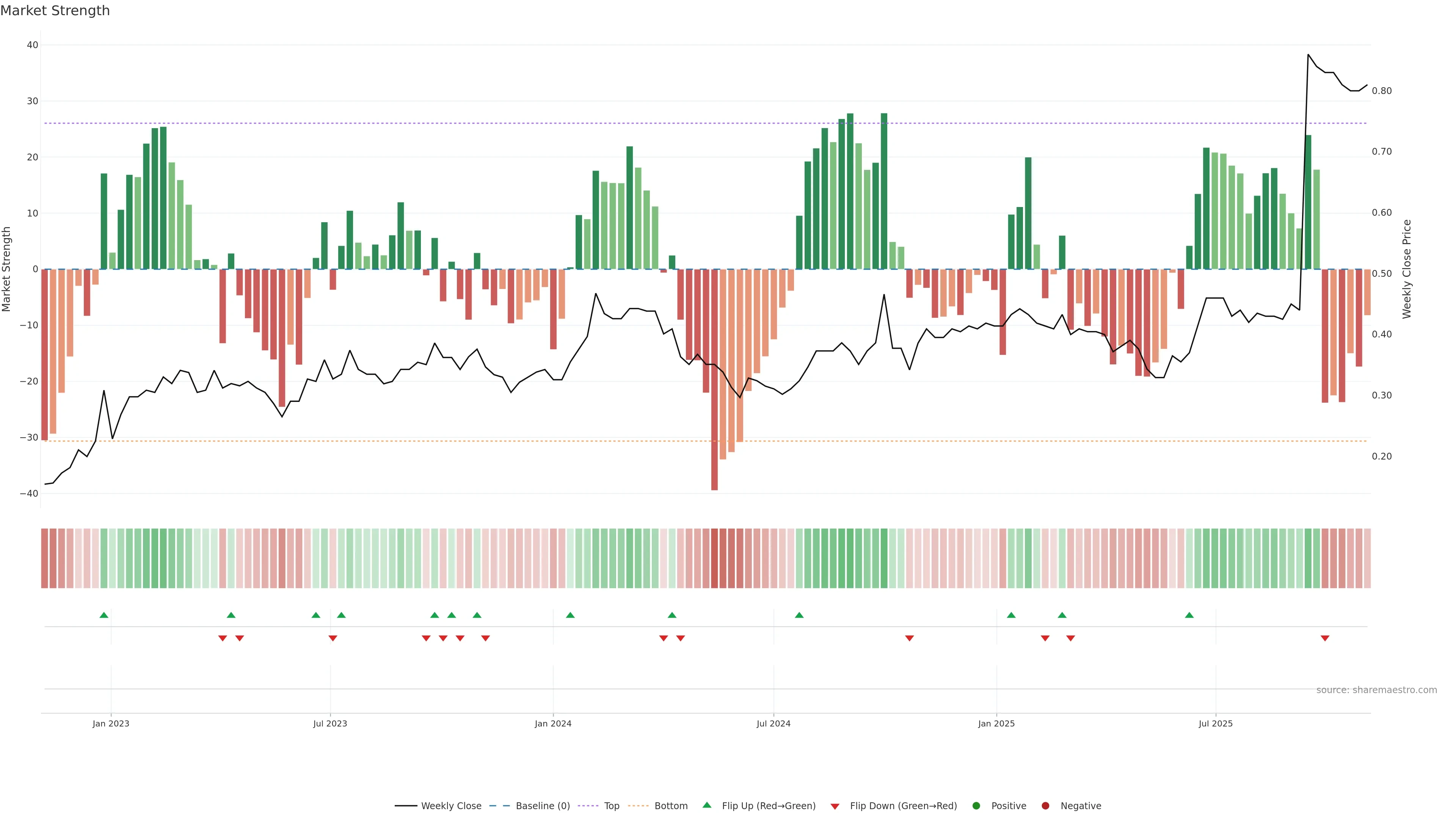Click first green flip-up marker near Jan 2023
The height and width of the screenshot is (819, 1456).
pyautogui.click(x=104, y=615)
